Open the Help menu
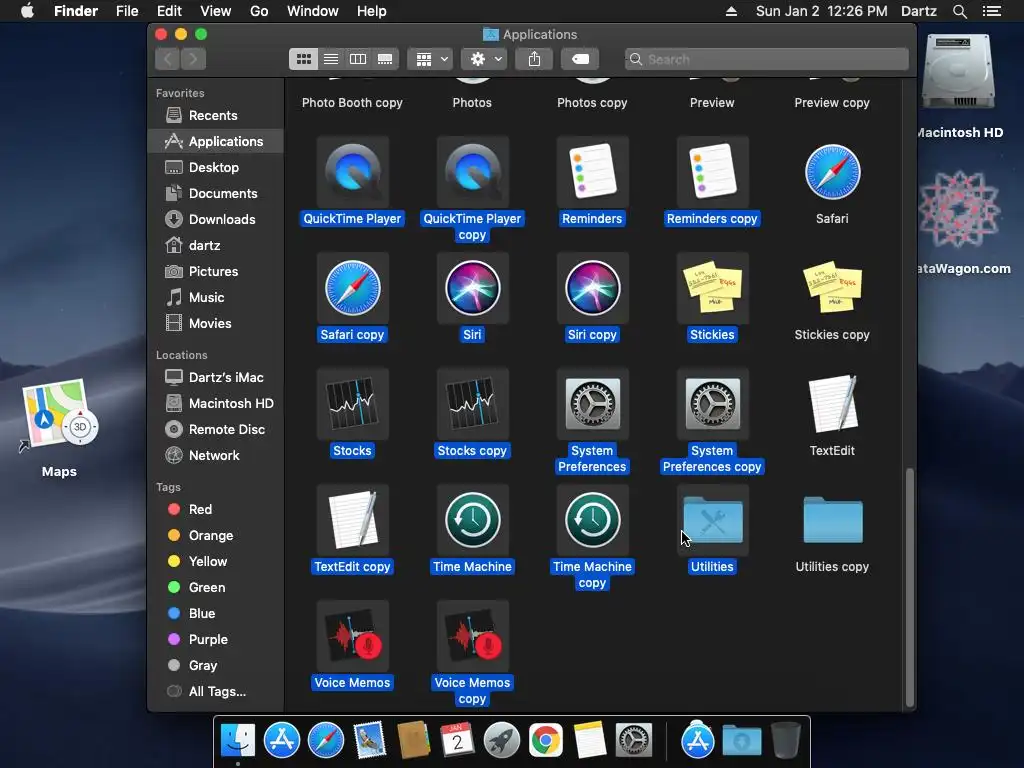Screen dimensions: 1024x768 pos(372,11)
